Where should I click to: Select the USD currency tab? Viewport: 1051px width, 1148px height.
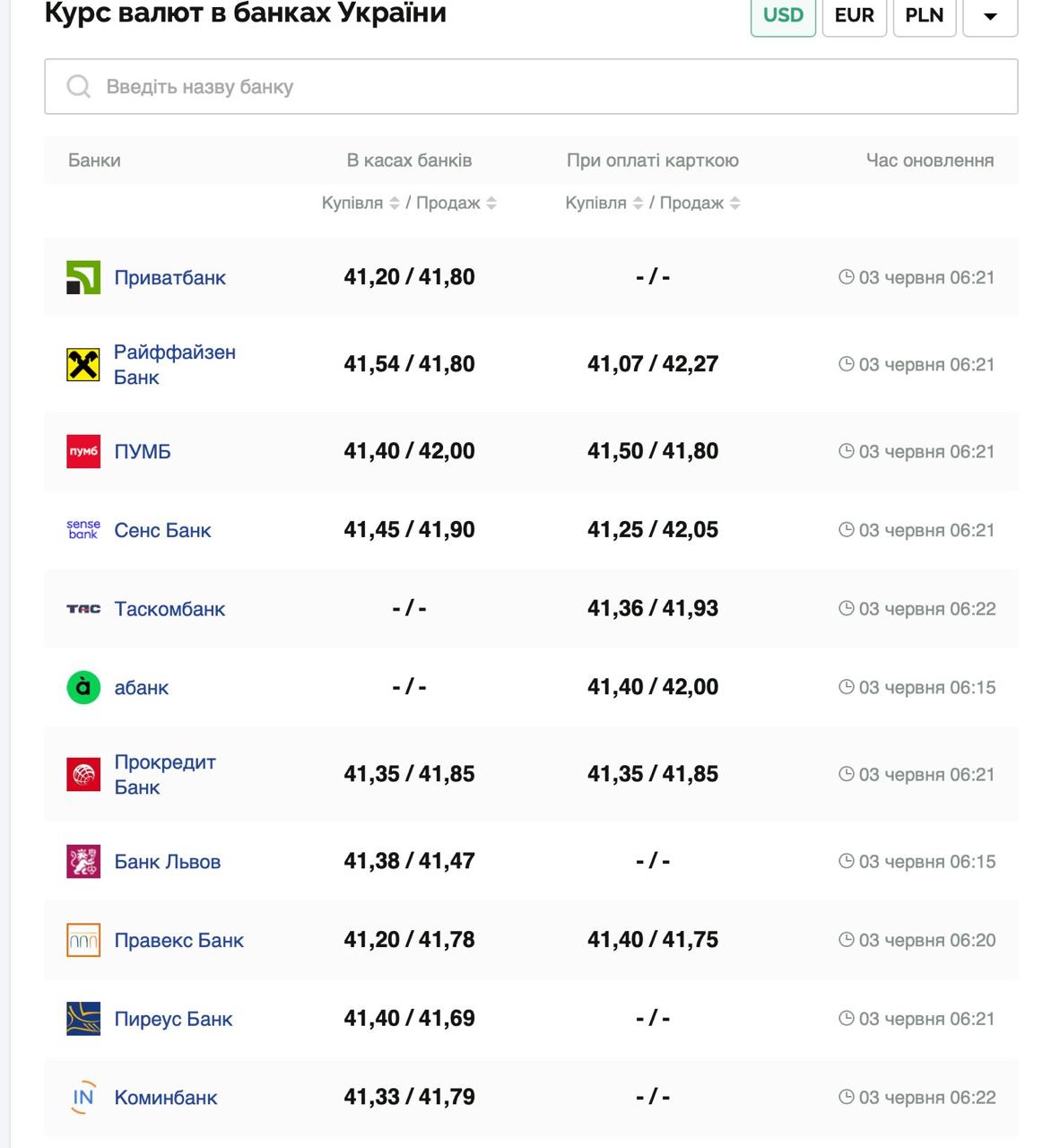pos(783,16)
